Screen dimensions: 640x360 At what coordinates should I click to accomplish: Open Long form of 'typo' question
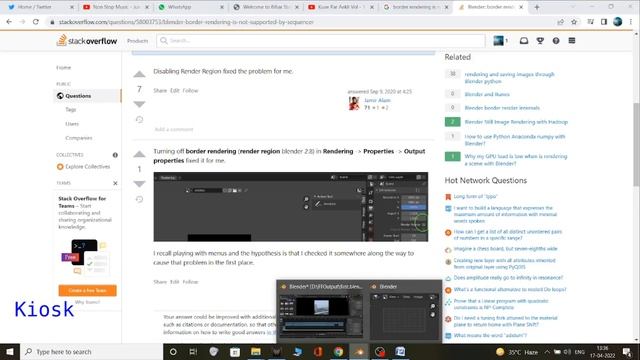[x=475, y=196]
